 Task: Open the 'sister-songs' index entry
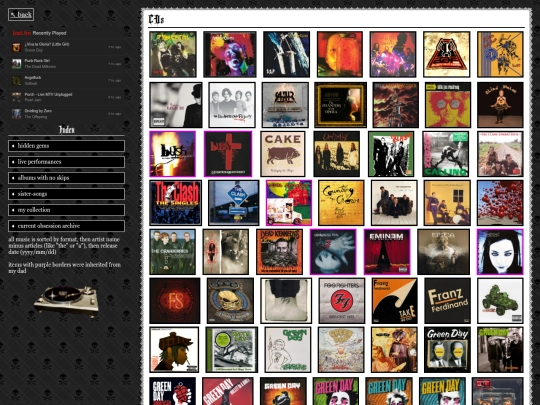pos(66,194)
